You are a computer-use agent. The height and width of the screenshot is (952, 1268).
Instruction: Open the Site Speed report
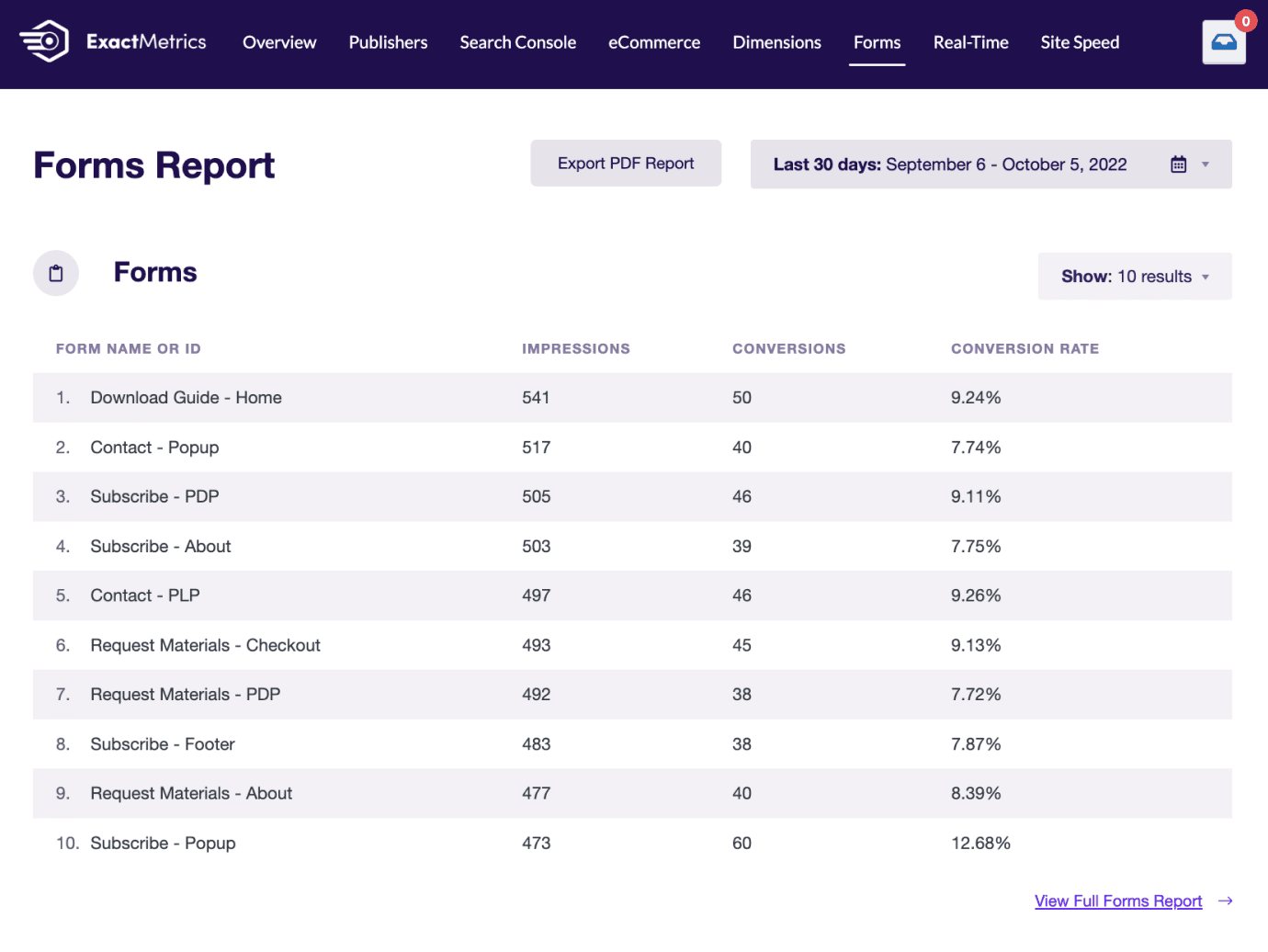click(1080, 42)
